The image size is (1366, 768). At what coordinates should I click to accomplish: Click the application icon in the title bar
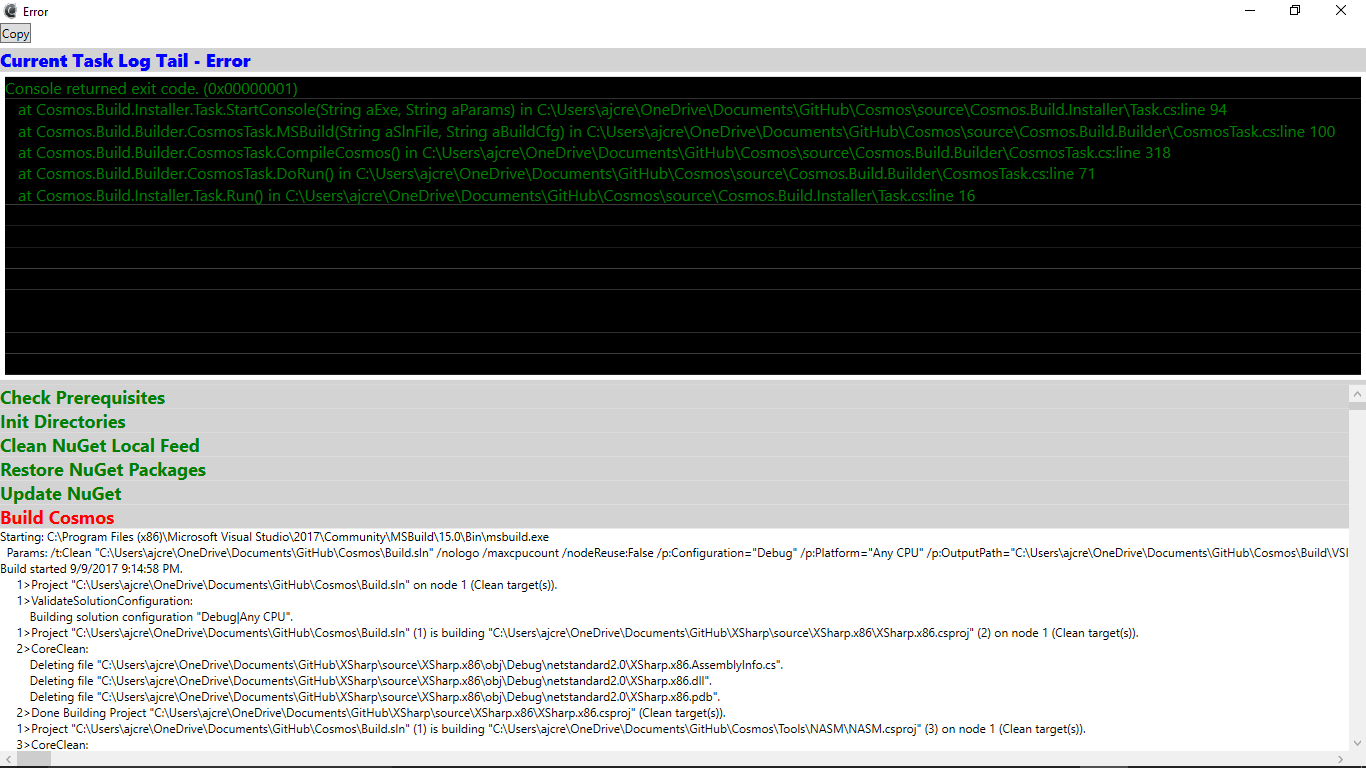(x=10, y=11)
